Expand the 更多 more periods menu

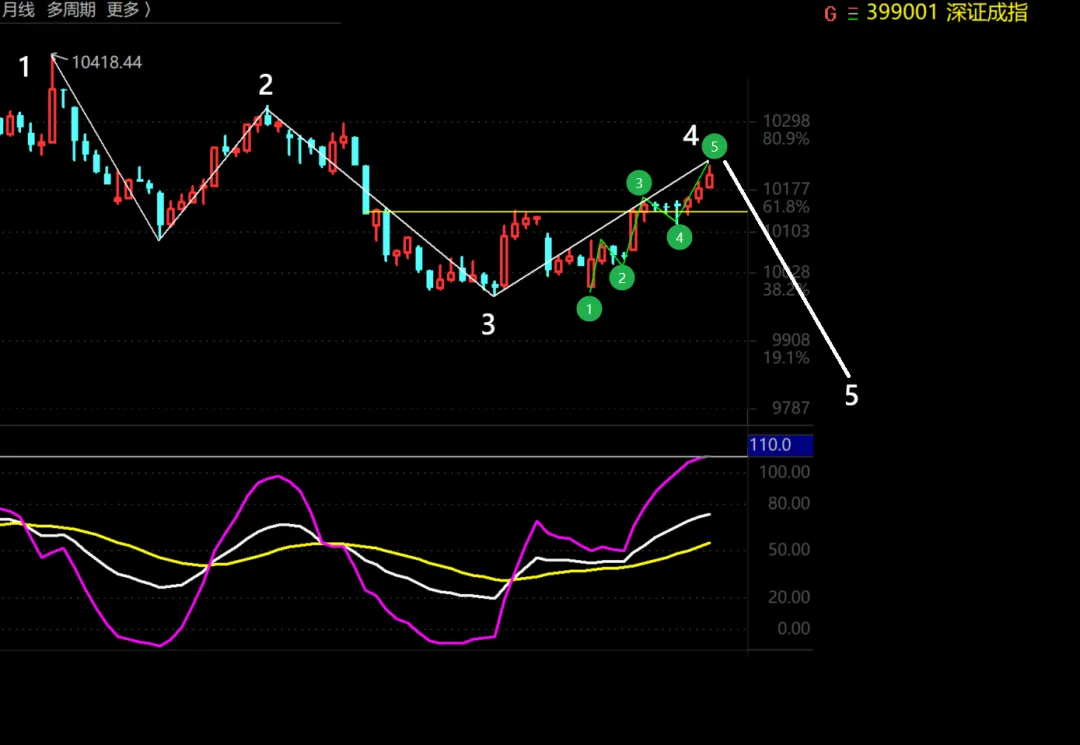(x=129, y=10)
